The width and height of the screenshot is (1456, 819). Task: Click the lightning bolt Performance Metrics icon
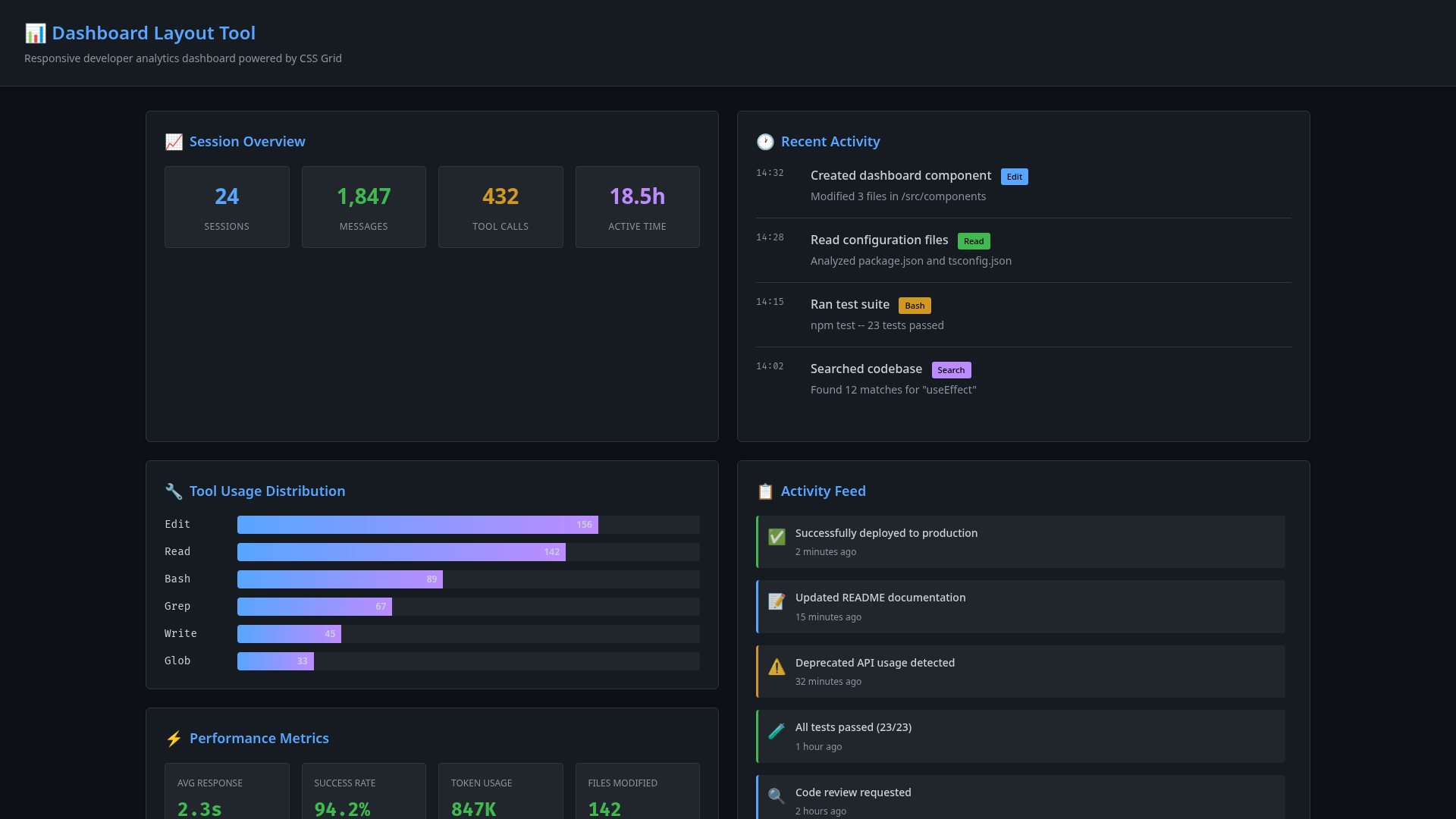(174, 739)
